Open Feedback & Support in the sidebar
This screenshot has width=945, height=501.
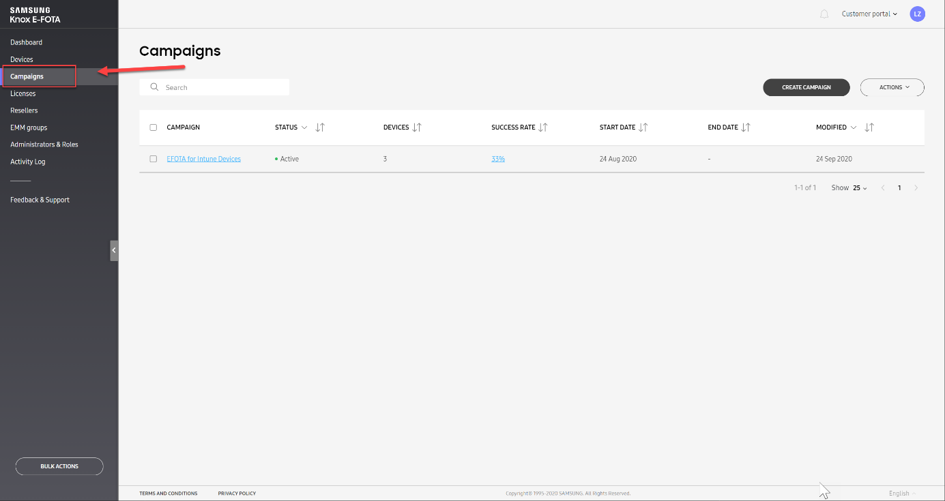click(x=40, y=200)
